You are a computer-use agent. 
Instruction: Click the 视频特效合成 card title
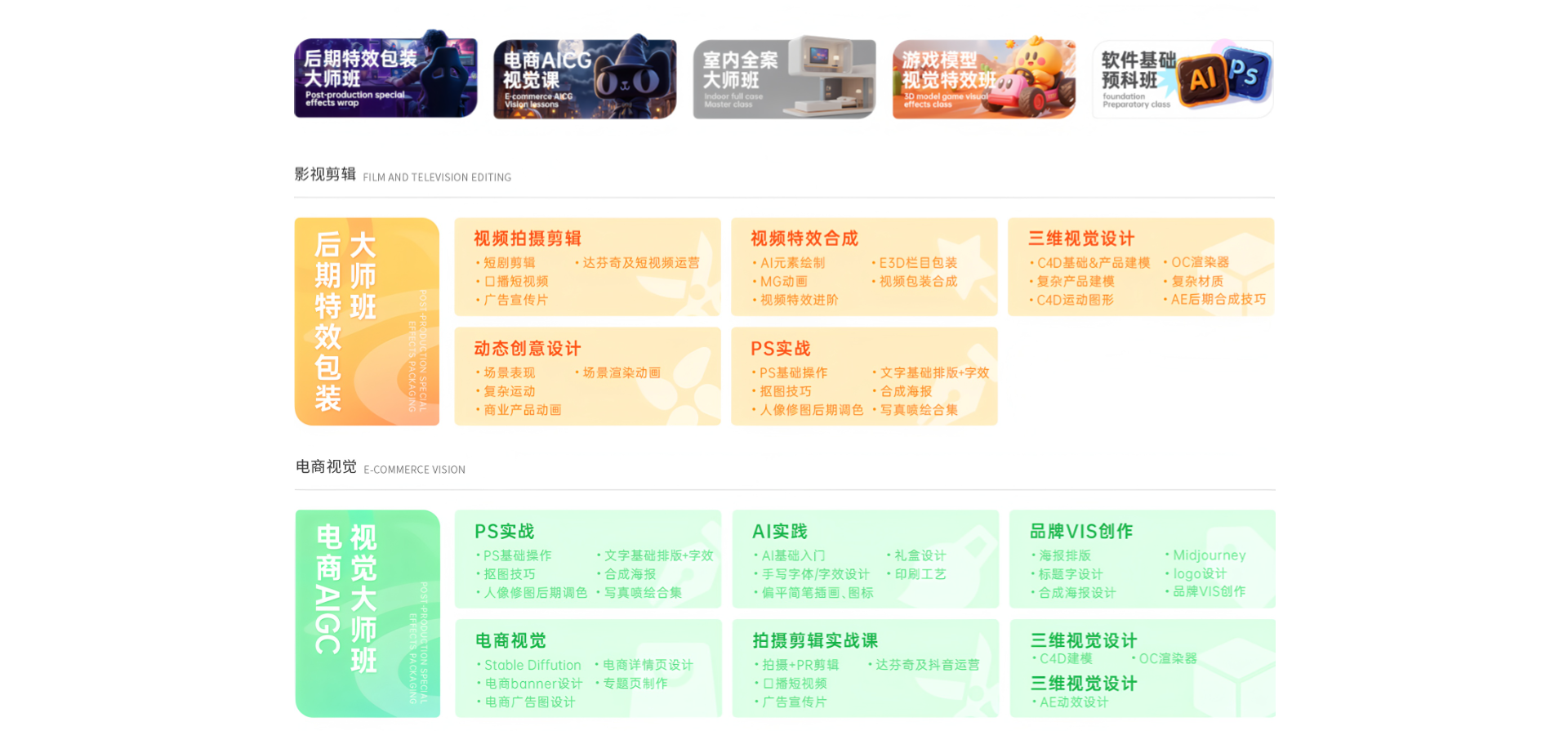pyautogui.click(x=804, y=238)
